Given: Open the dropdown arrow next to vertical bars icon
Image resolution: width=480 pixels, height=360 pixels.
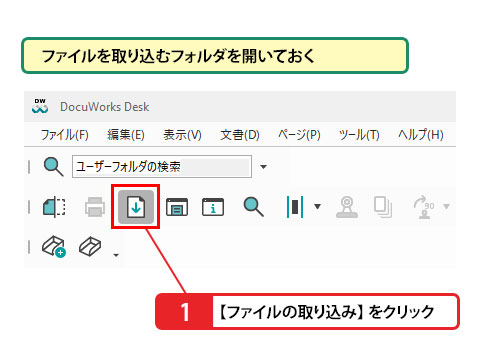Looking at the screenshot, I should click(317, 207).
